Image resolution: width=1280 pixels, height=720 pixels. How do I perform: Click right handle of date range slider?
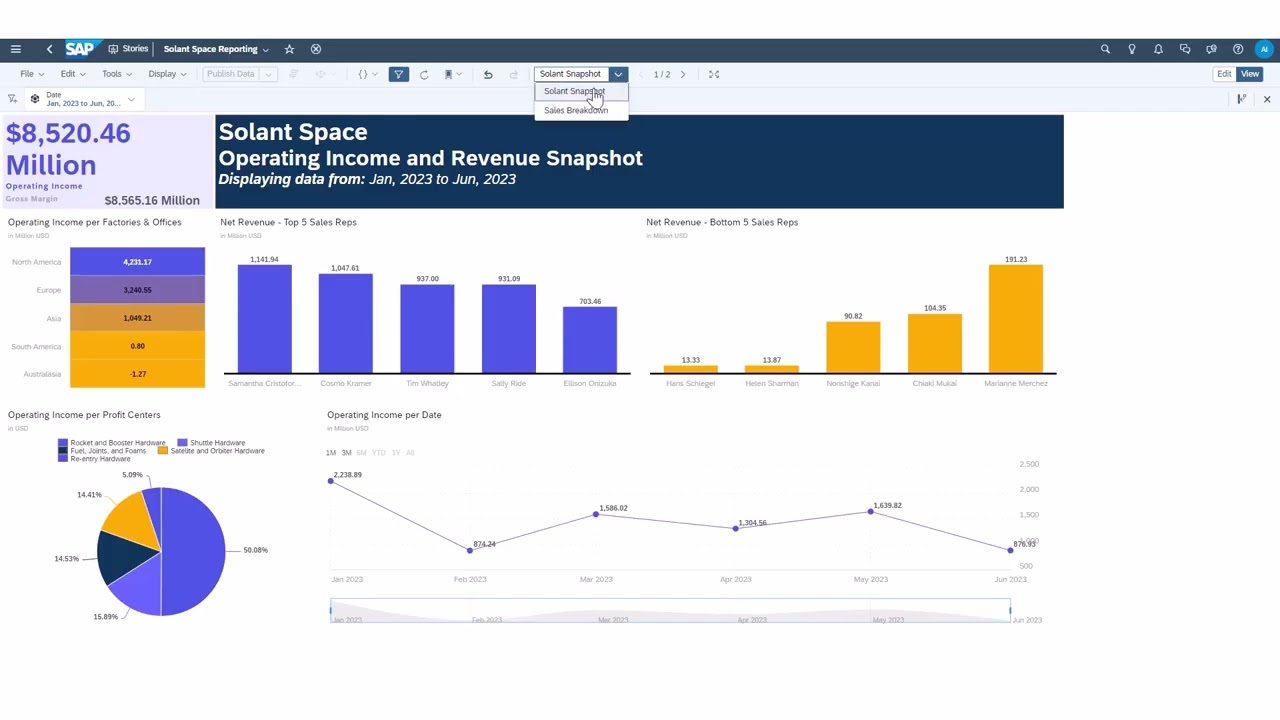coord(1010,610)
